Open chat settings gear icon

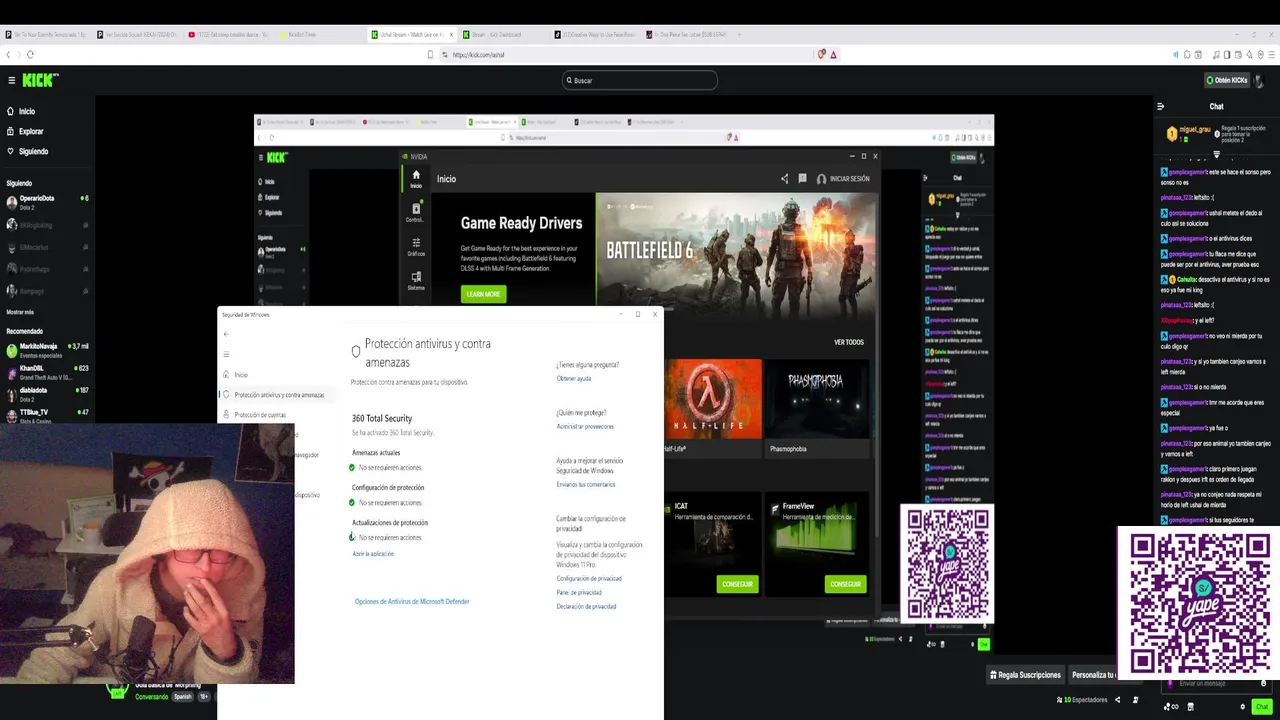[1242, 707]
